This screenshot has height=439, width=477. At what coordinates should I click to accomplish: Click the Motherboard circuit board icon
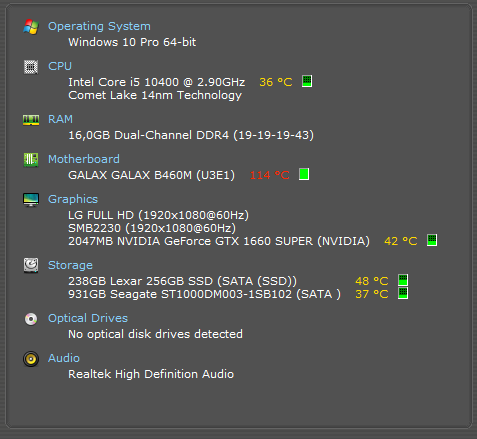click(x=31, y=160)
